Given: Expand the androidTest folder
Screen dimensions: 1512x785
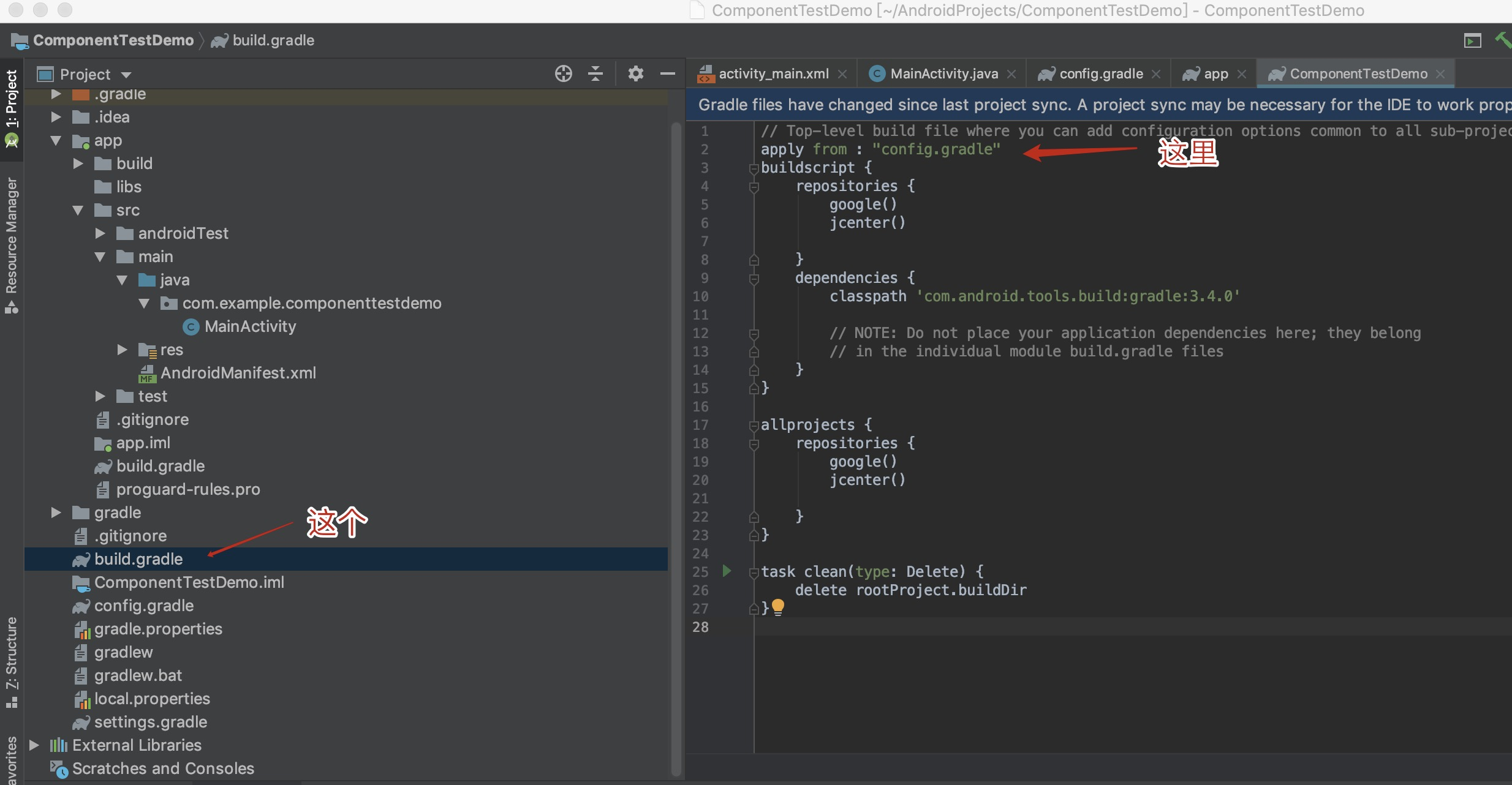Looking at the screenshot, I should click(x=100, y=233).
